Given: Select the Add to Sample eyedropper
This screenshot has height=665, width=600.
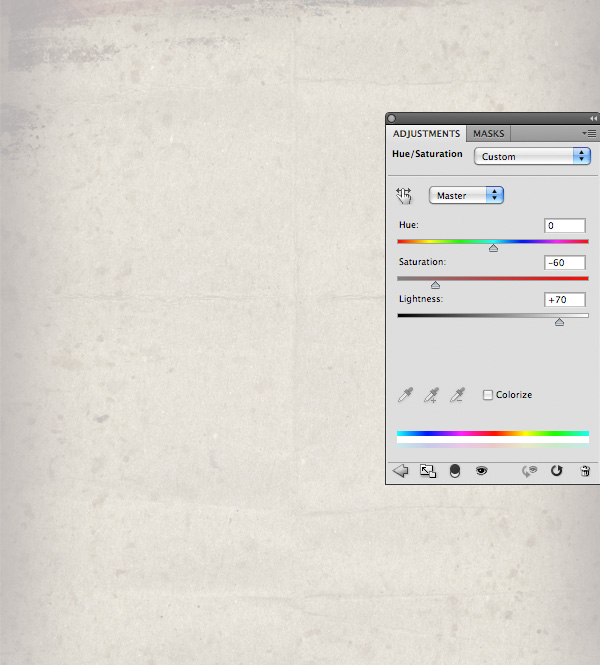Looking at the screenshot, I should tap(431, 395).
